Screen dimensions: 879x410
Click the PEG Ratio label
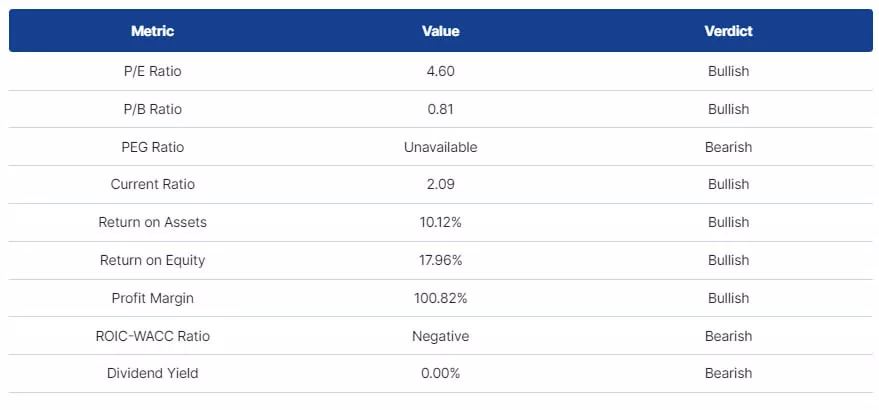tap(152, 147)
